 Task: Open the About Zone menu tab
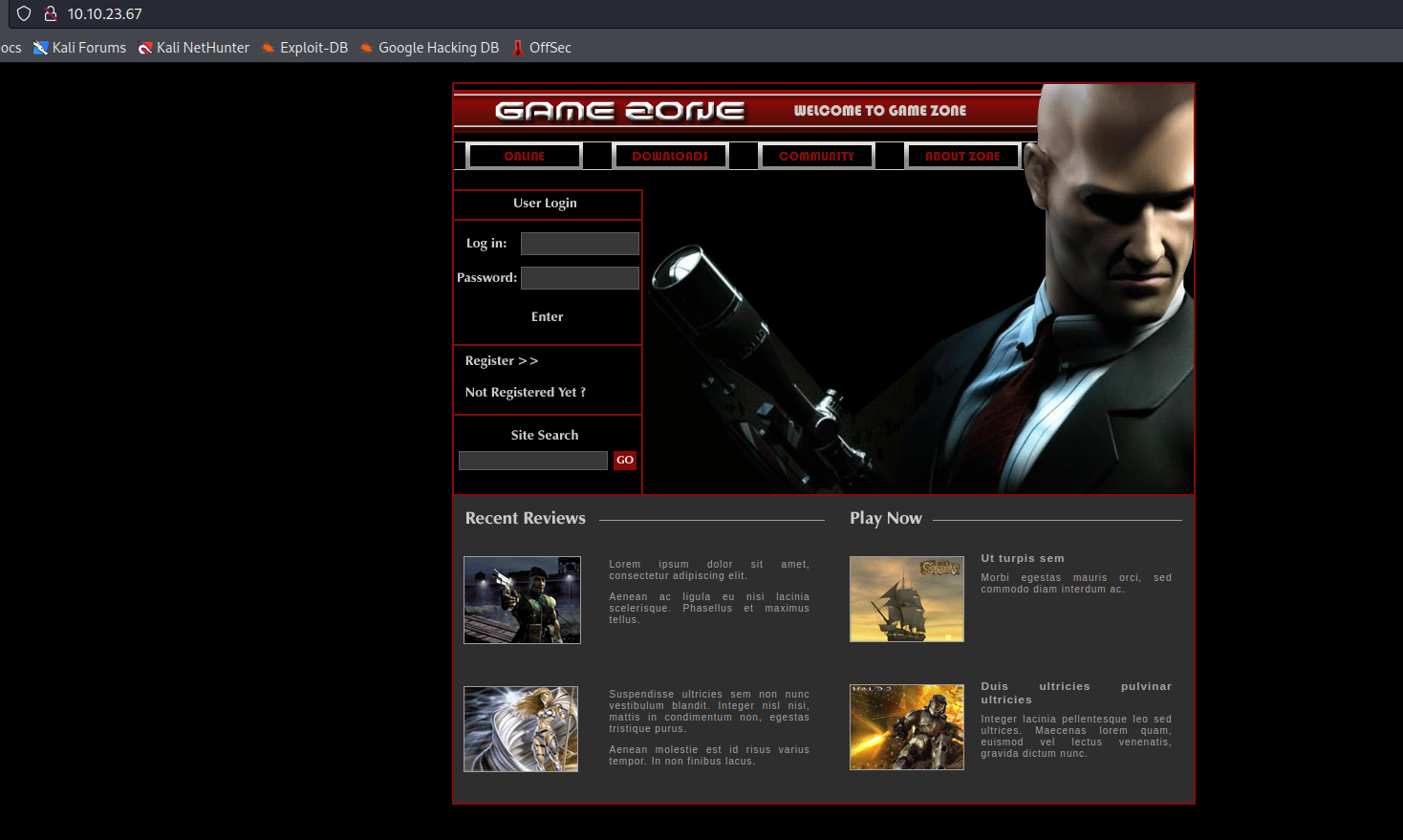tap(962, 156)
